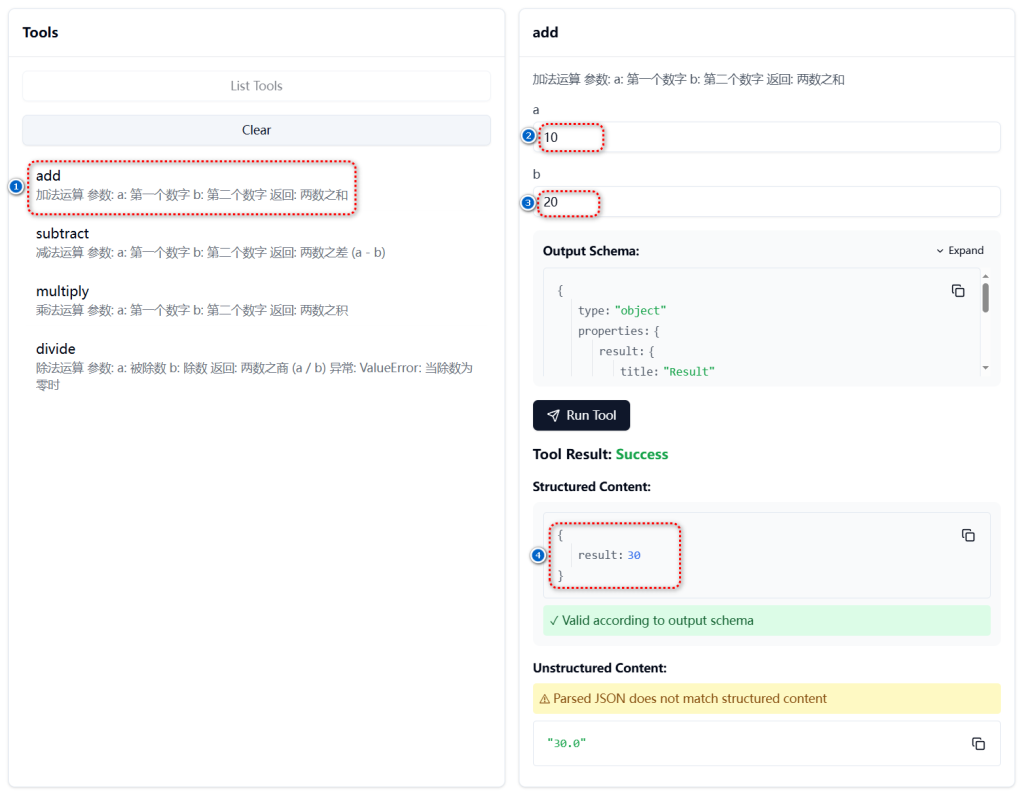
Task: Copy the Unstructured Content "30.0" value
Action: click(x=978, y=743)
